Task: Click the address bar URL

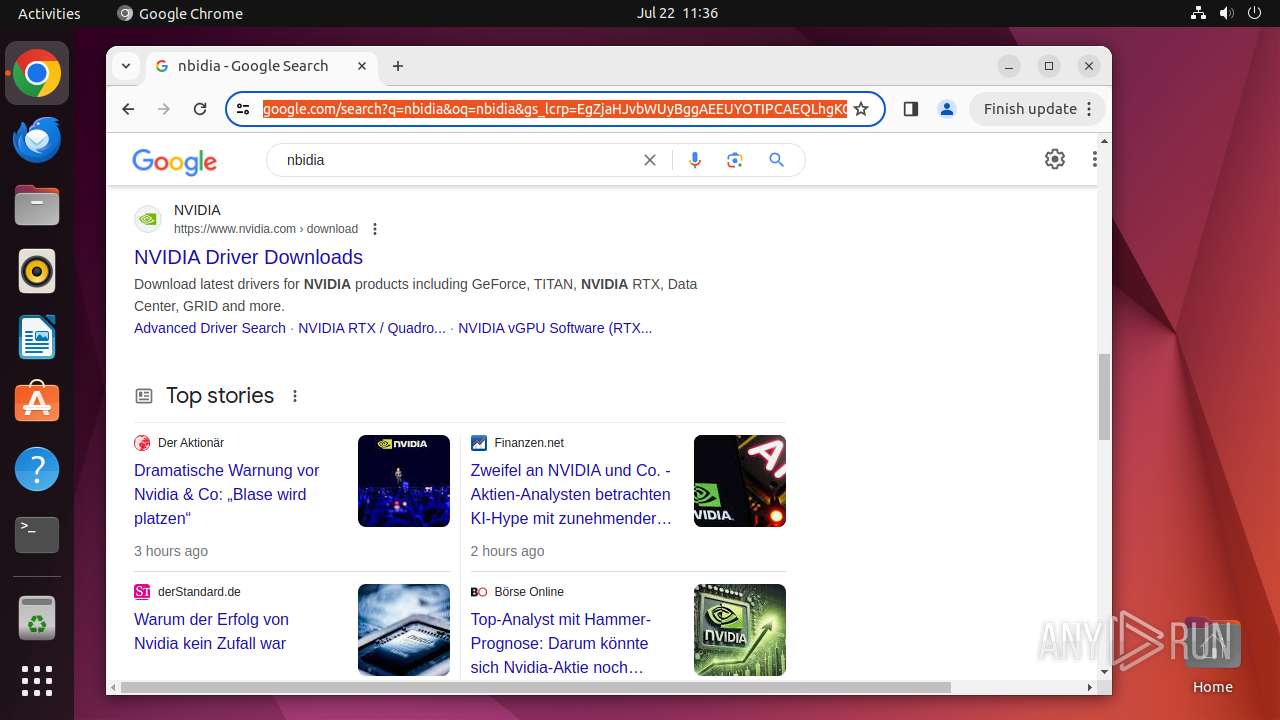Action: click(x=555, y=109)
